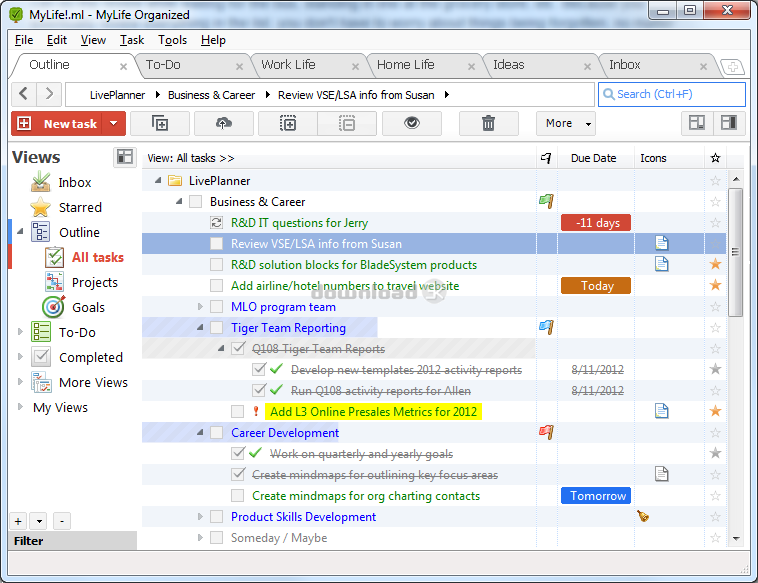Check Add L3 Online Presales Metrics checkbox
758x583 pixels.
(237, 411)
